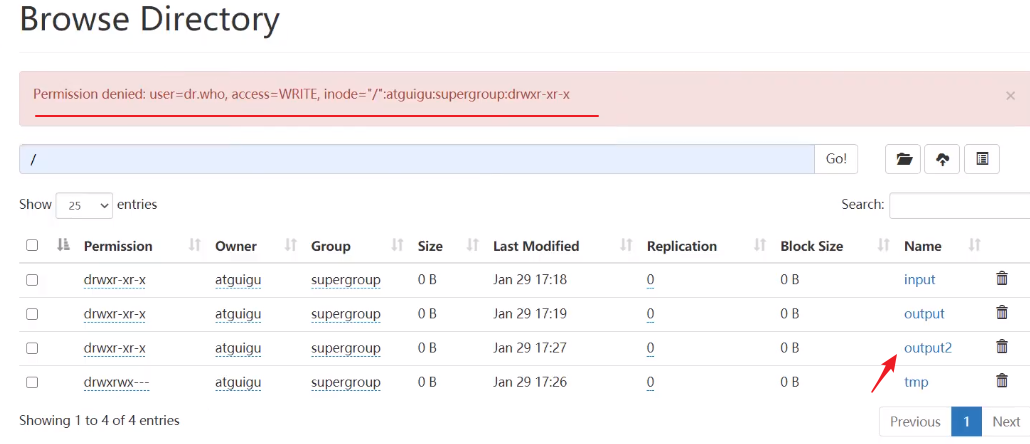This screenshot has height=444, width=1030.
Task: Delete the output2 directory using trash icon
Action: click(1001, 347)
